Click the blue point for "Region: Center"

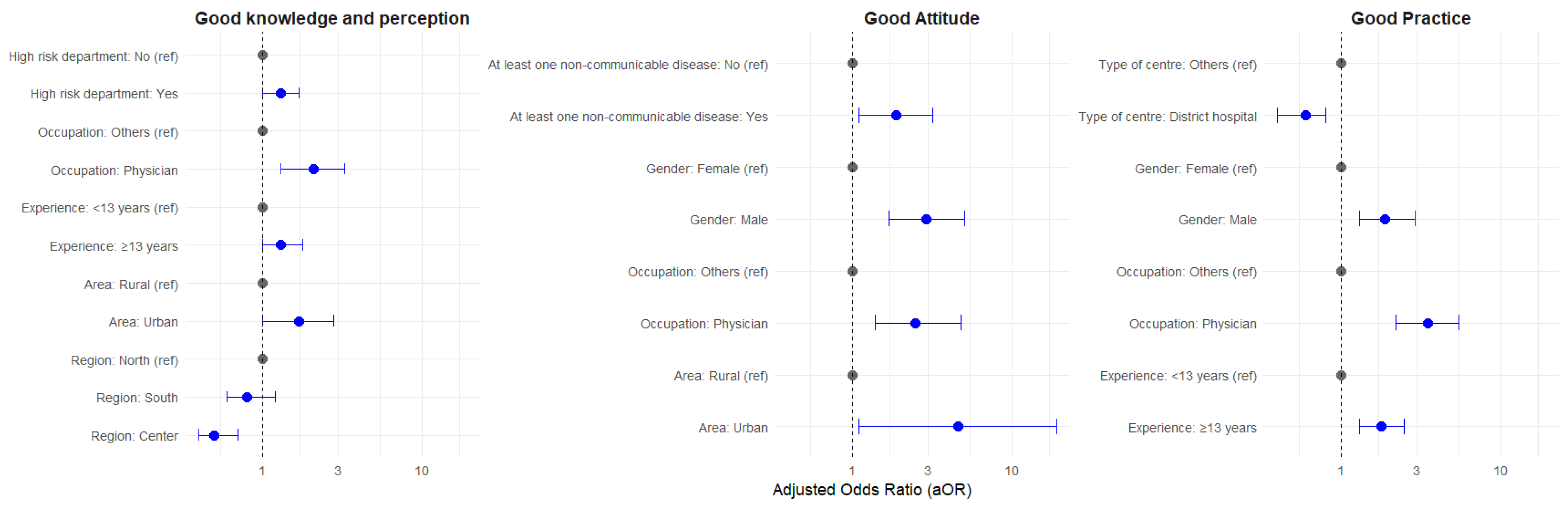(214, 435)
